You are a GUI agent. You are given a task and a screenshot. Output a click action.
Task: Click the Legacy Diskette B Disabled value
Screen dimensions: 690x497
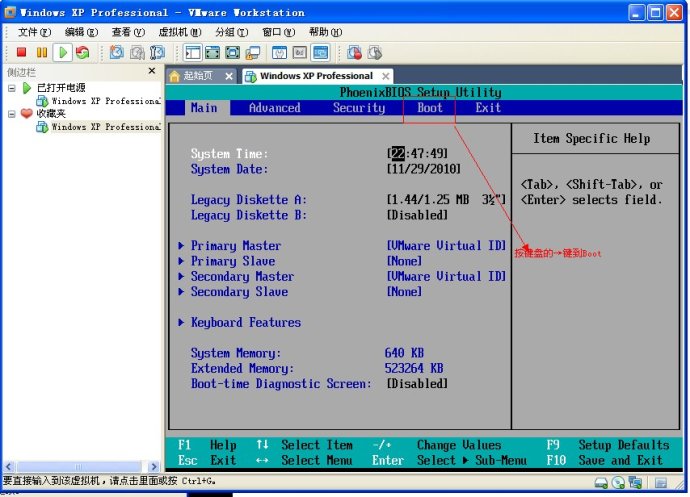[417, 215]
